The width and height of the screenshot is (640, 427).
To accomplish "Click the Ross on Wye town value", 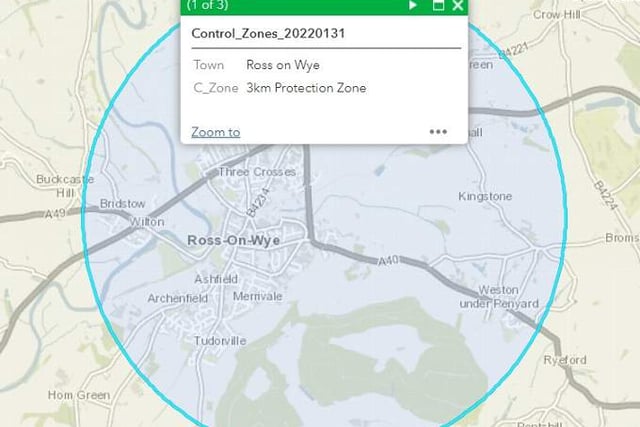I will [283, 65].
